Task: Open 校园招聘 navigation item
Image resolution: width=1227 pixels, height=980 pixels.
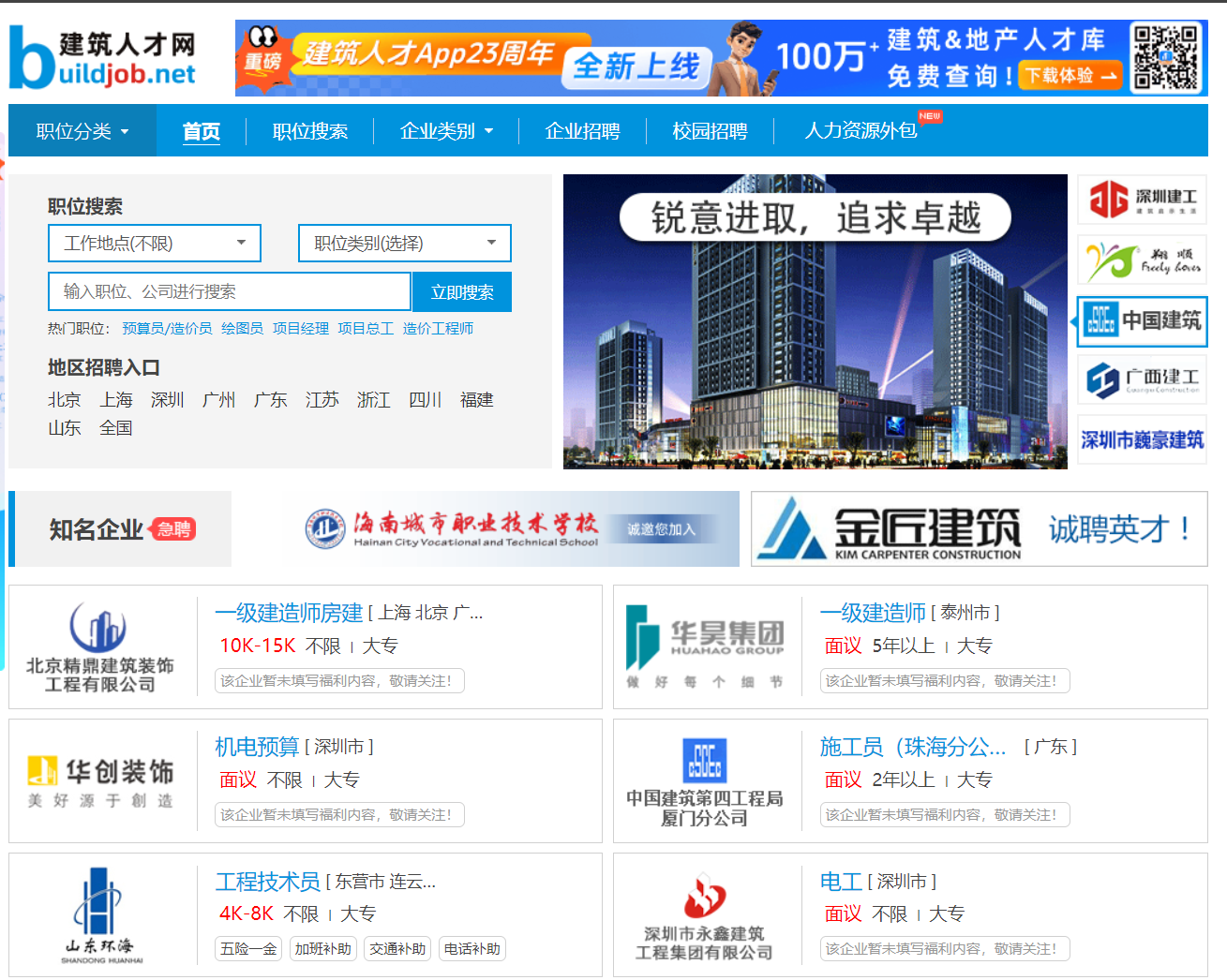Action: pos(711,131)
